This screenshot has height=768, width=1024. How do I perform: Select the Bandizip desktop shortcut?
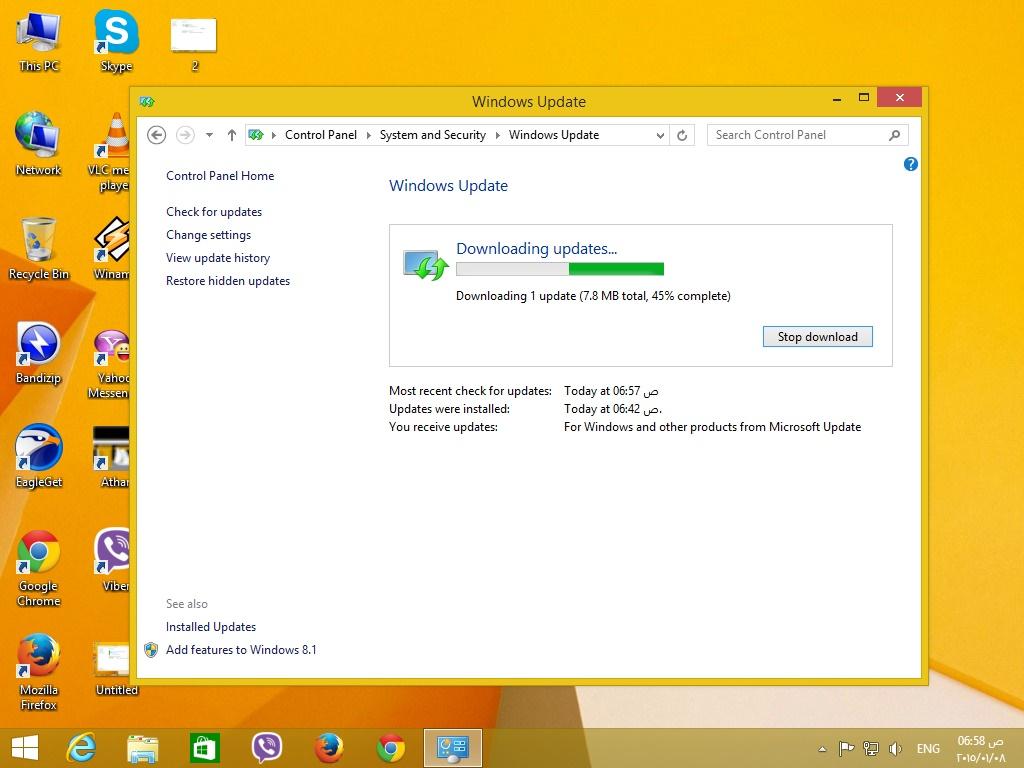39,353
